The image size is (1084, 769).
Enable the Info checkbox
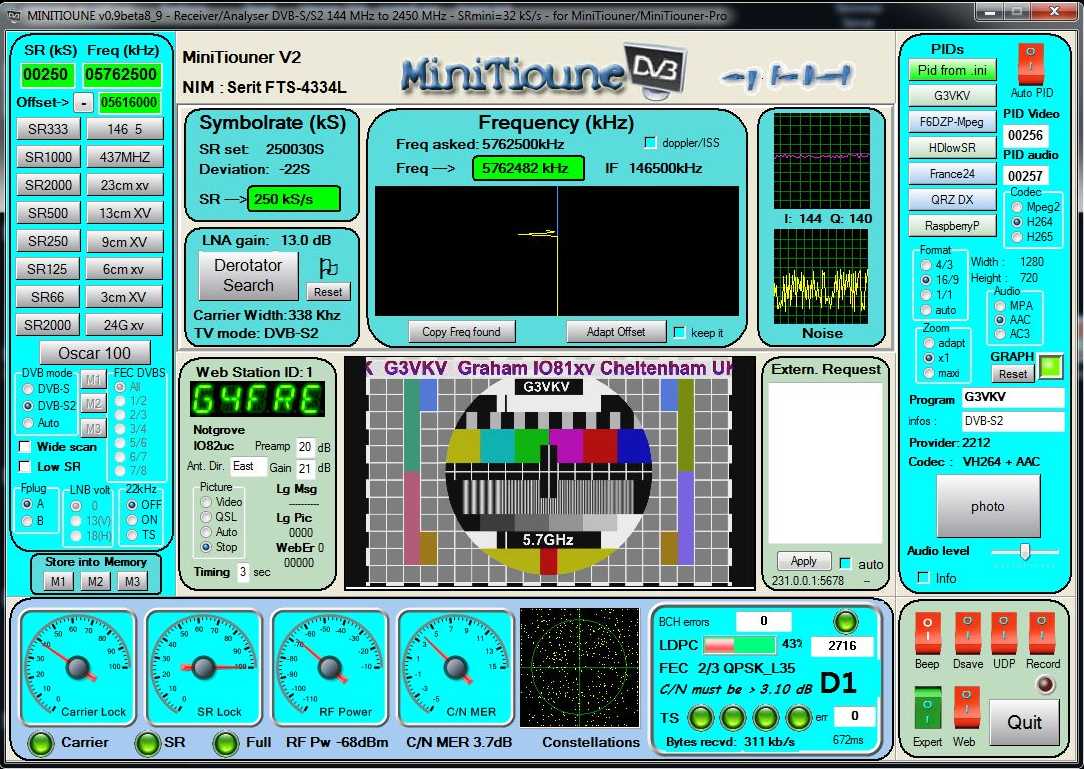pos(923,577)
